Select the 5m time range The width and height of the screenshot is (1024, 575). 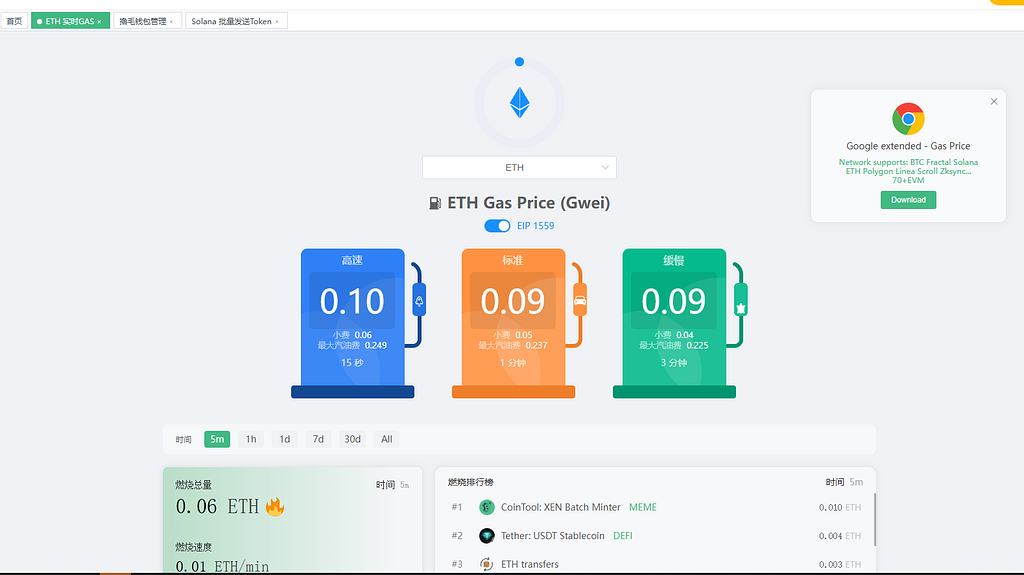217,439
